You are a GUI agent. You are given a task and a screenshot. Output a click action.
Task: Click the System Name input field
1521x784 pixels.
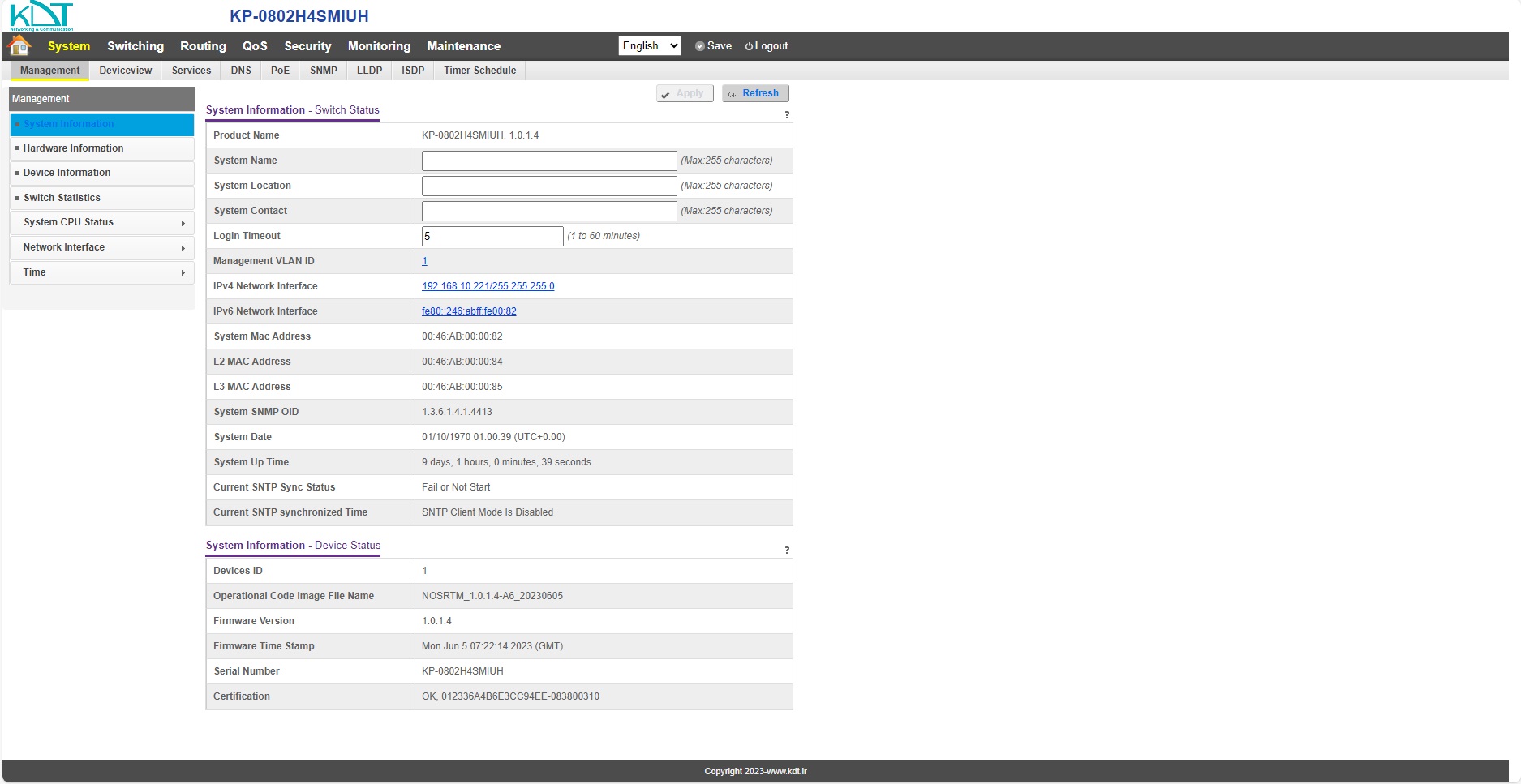pos(548,161)
